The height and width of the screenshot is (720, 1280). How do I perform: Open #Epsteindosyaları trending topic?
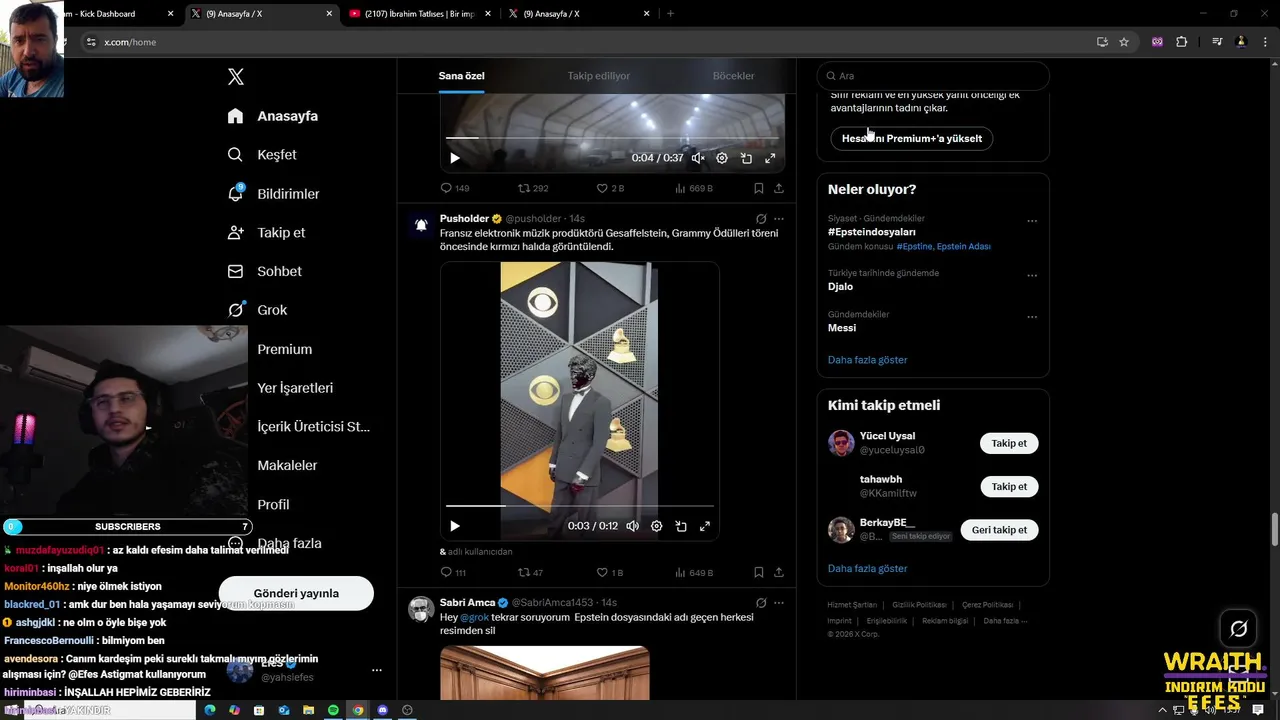pyautogui.click(x=872, y=232)
